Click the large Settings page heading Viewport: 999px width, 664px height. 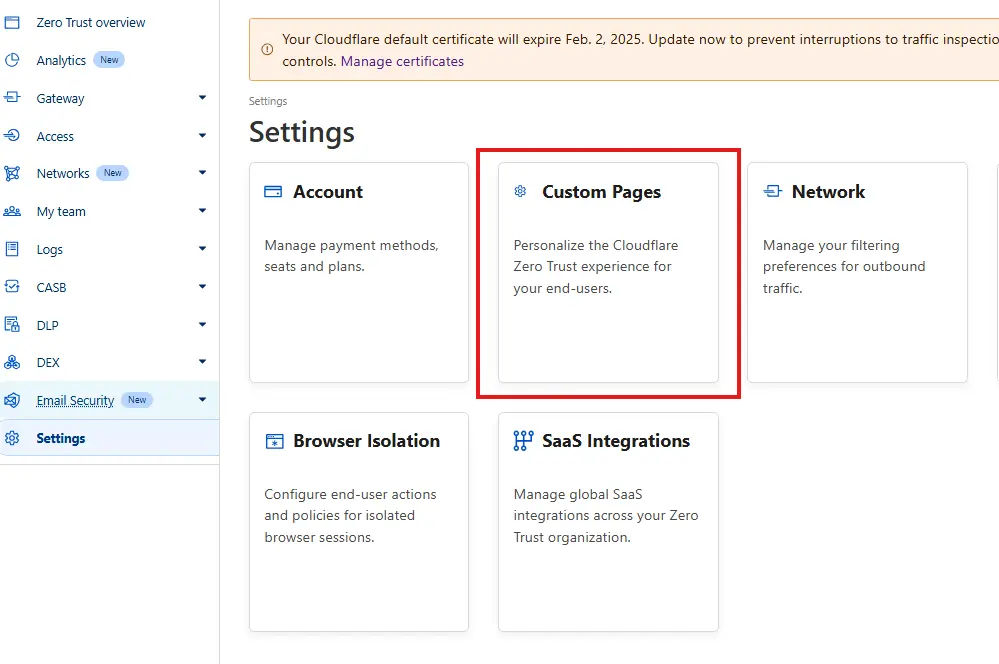click(x=301, y=133)
